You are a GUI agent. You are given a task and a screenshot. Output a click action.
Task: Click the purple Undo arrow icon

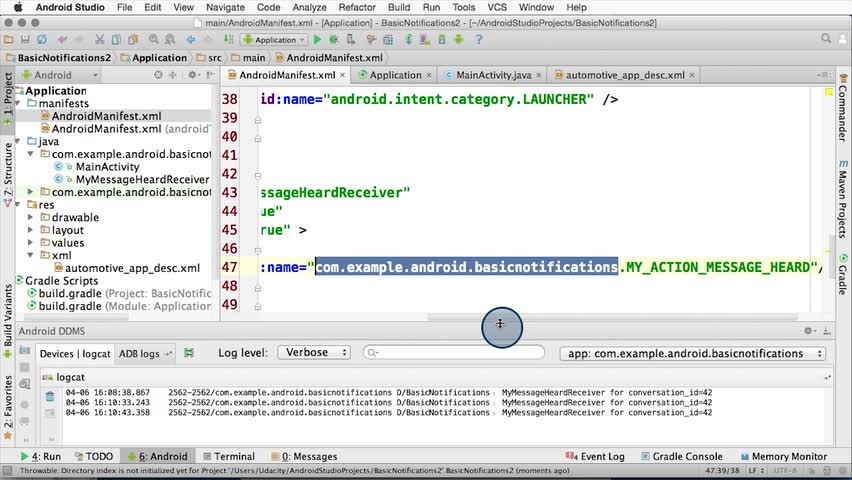coord(62,40)
